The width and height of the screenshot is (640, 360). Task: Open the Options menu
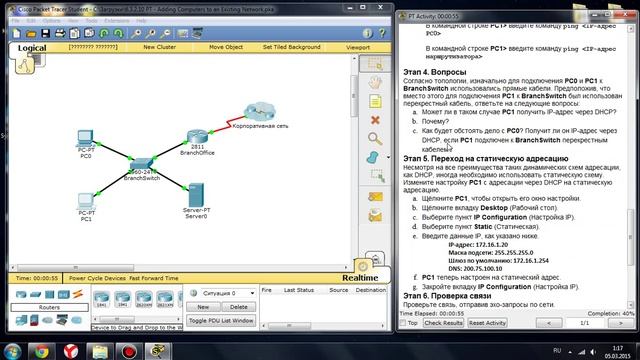[51, 20]
